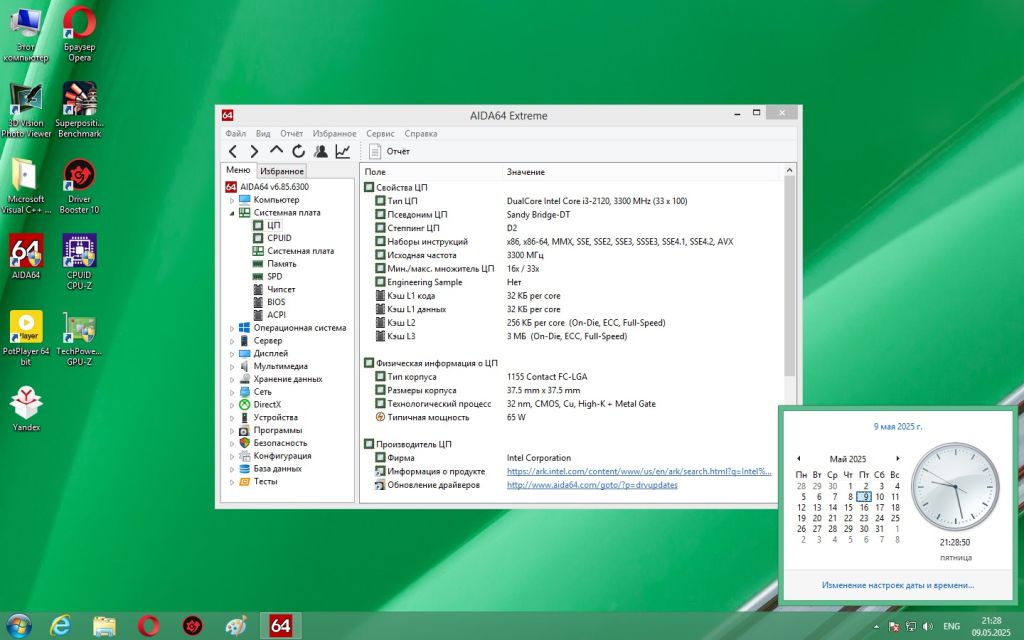Expand the Хранение данных tree node
This screenshot has width=1024, height=640.
click(232, 379)
